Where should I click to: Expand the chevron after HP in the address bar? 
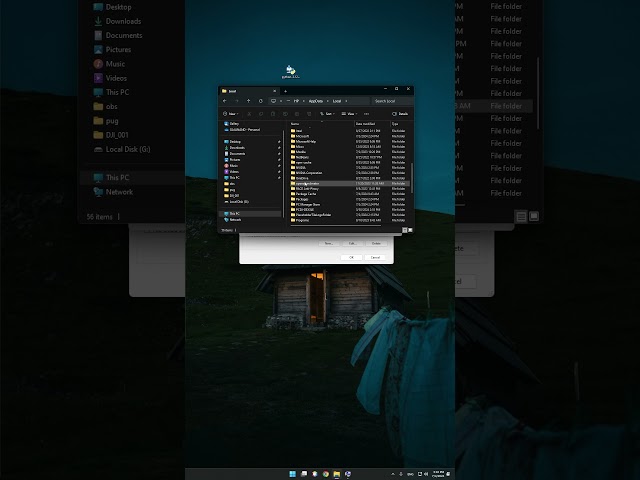[303, 101]
